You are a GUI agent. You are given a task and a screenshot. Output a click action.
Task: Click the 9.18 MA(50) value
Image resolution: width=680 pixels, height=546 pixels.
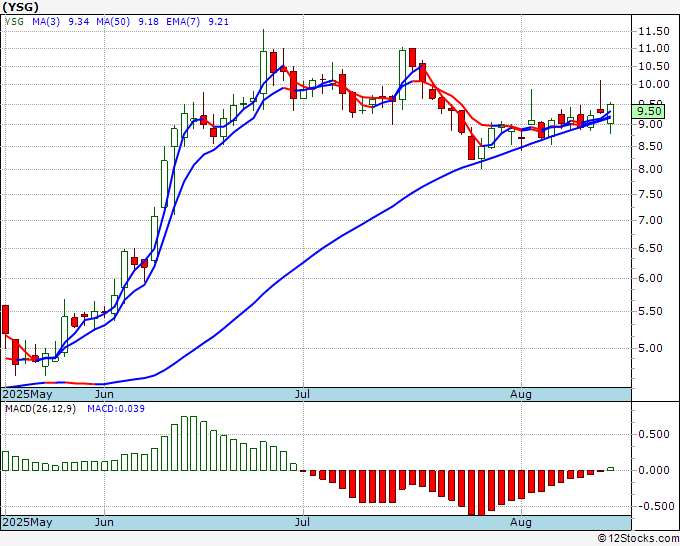pos(148,21)
